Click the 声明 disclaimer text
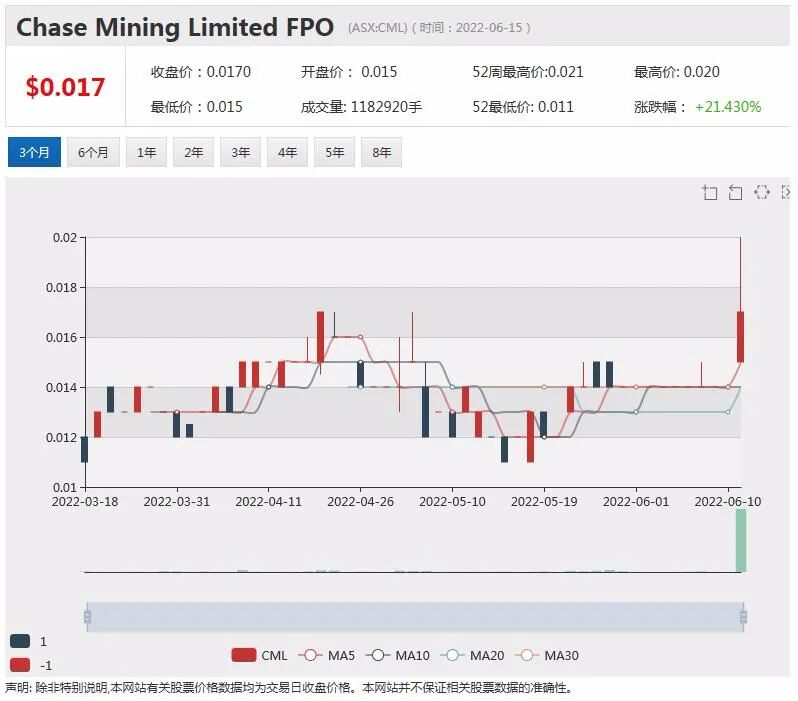The image size is (798, 701). [289, 688]
